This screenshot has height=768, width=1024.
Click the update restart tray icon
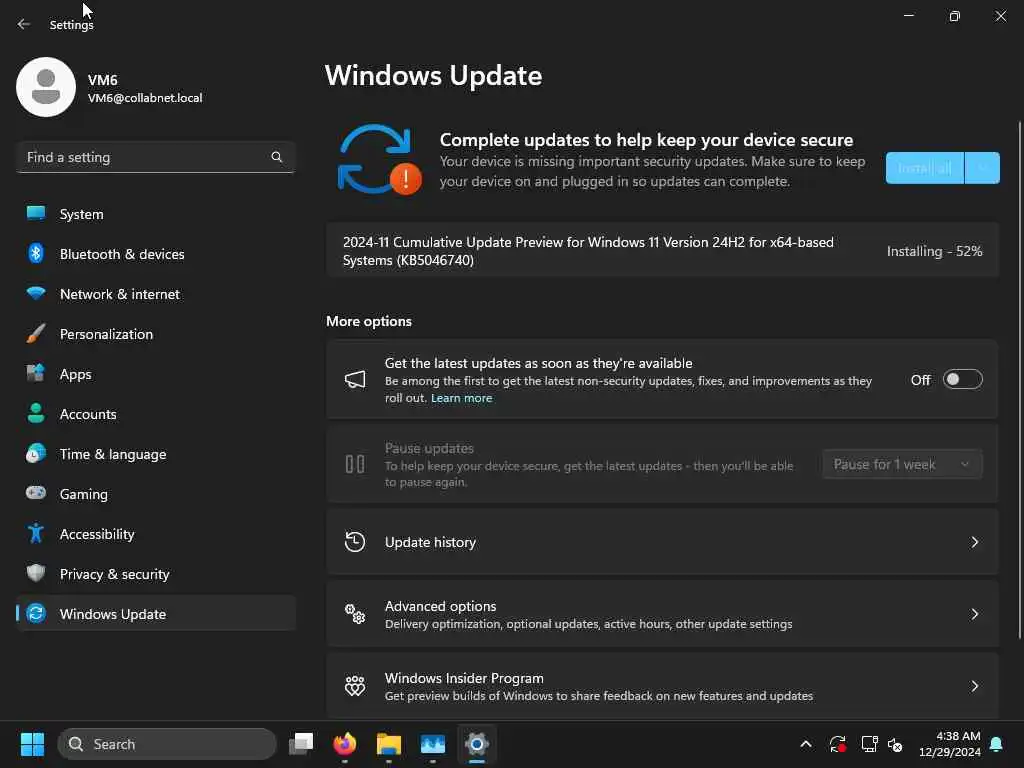(838, 744)
